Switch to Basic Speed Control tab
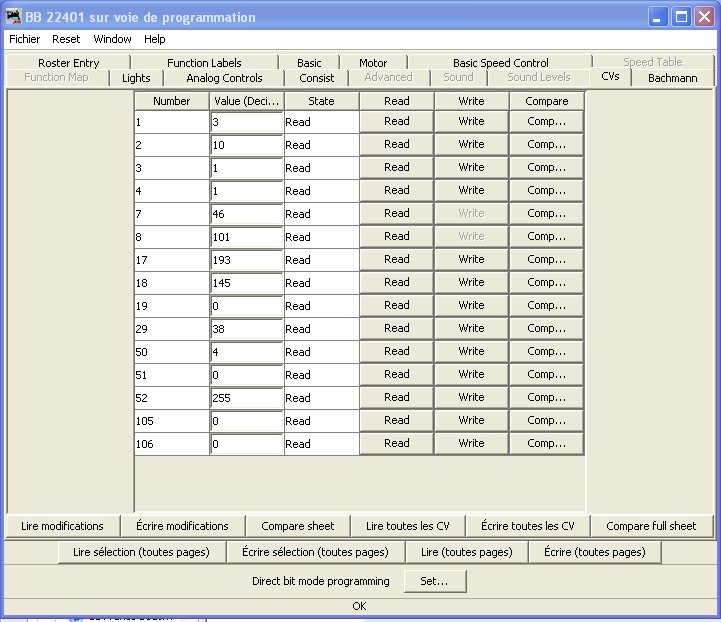This screenshot has height=622, width=721. 500,63
